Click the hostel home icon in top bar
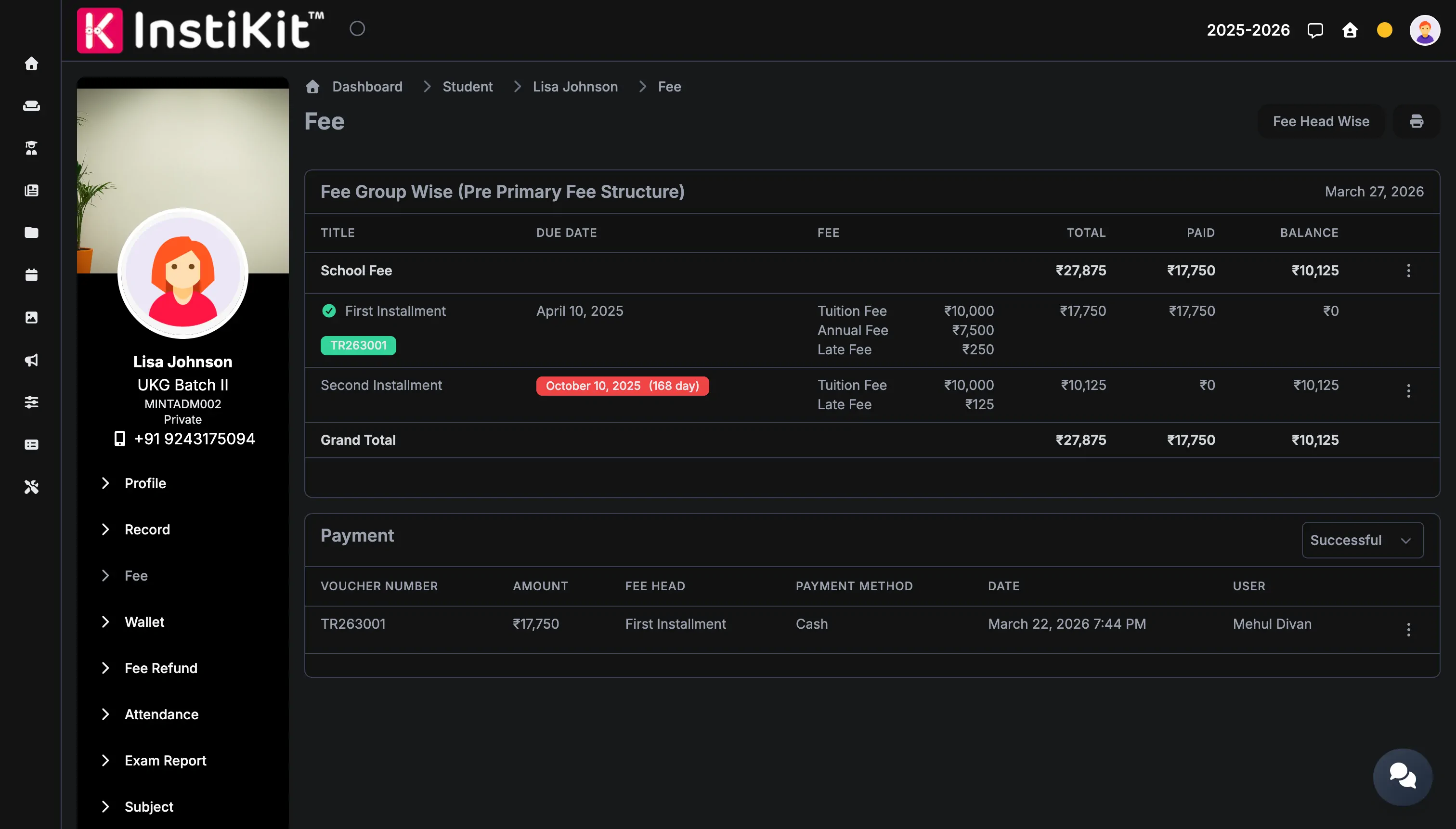1456x829 pixels. pyautogui.click(x=1350, y=30)
